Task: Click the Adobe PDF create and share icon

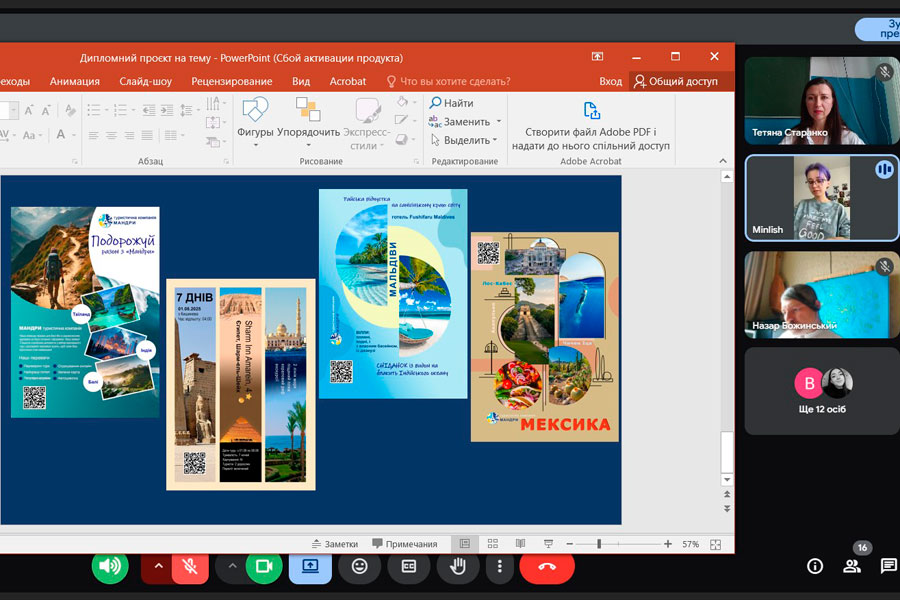Action: 591,110
